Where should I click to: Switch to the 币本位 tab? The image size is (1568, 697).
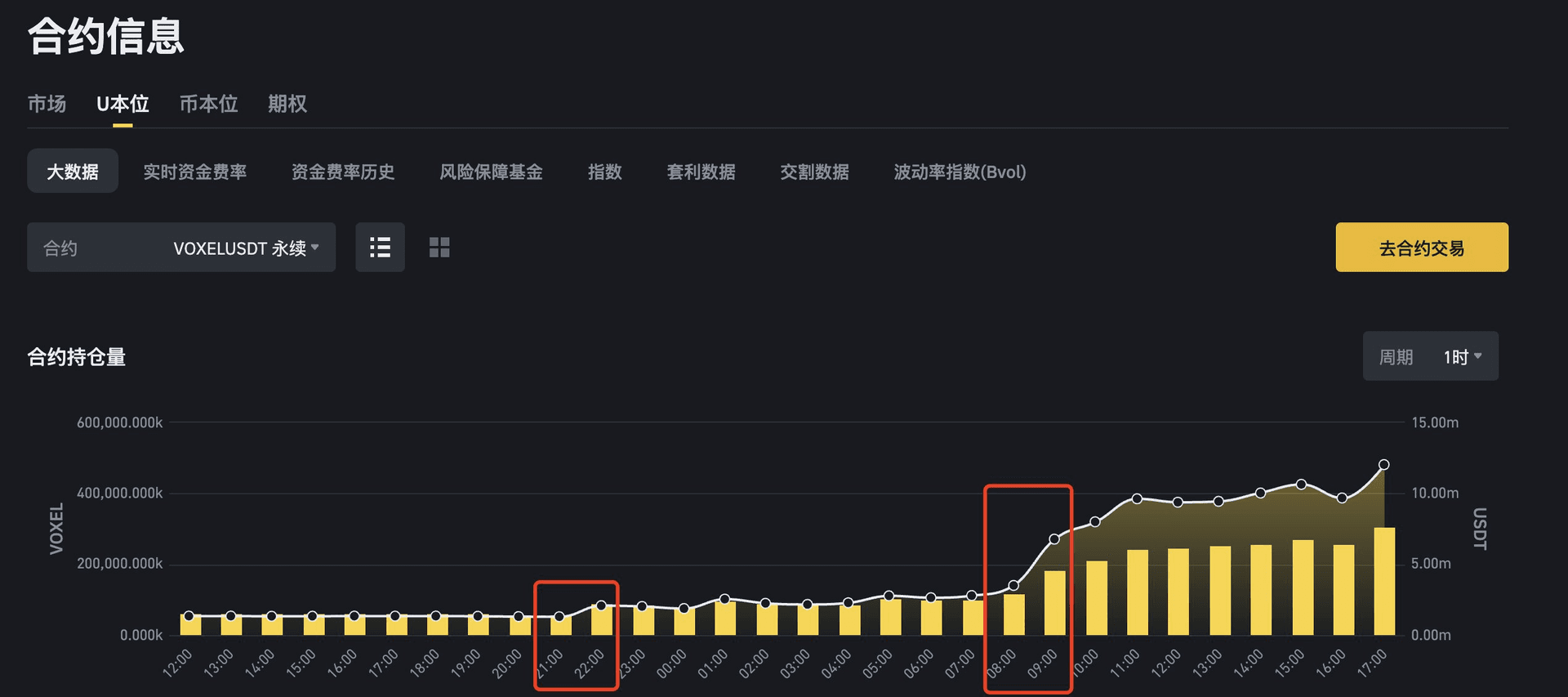point(208,104)
